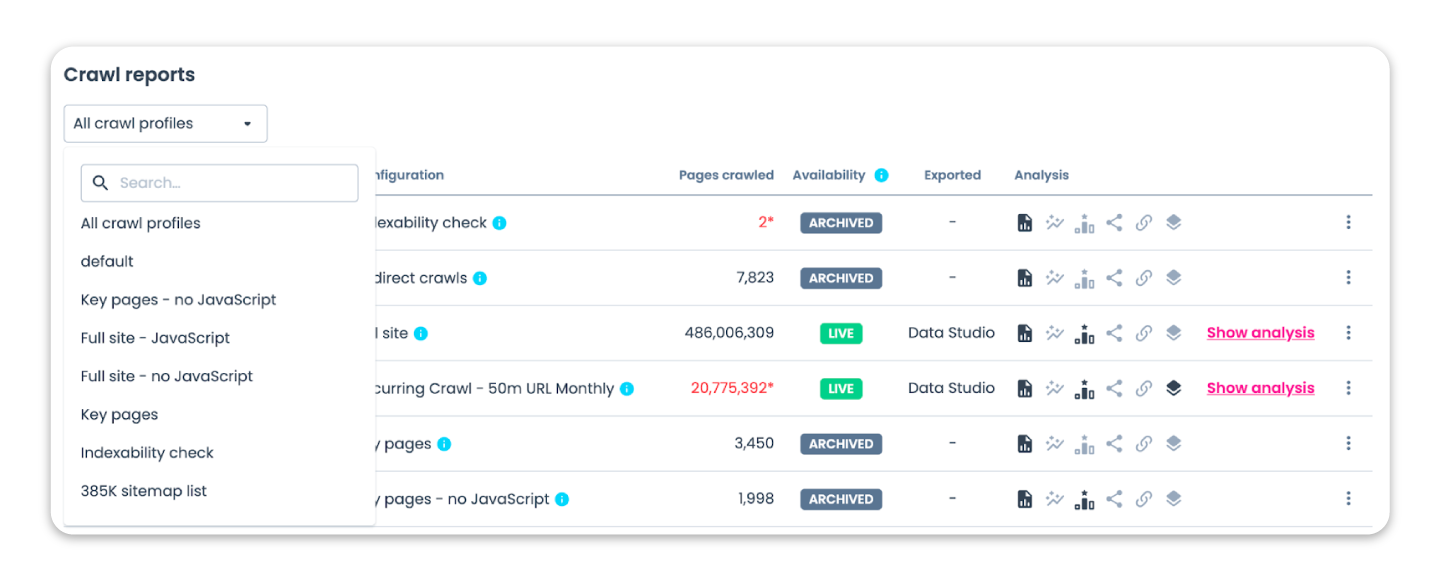Screen dimensions: 1440x580
Task: Open the three-dot menu on the last crawl row
Action: (x=1348, y=498)
